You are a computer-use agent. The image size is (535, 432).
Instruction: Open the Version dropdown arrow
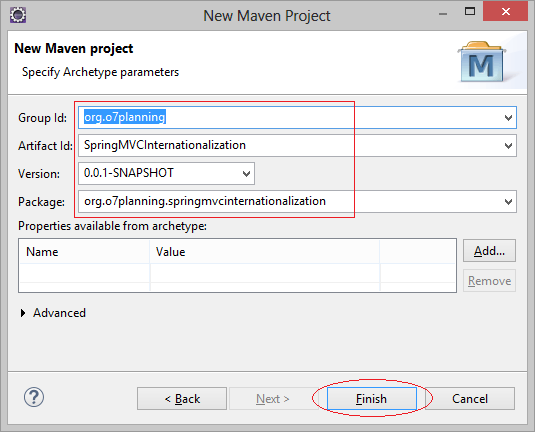tap(246, 174)
